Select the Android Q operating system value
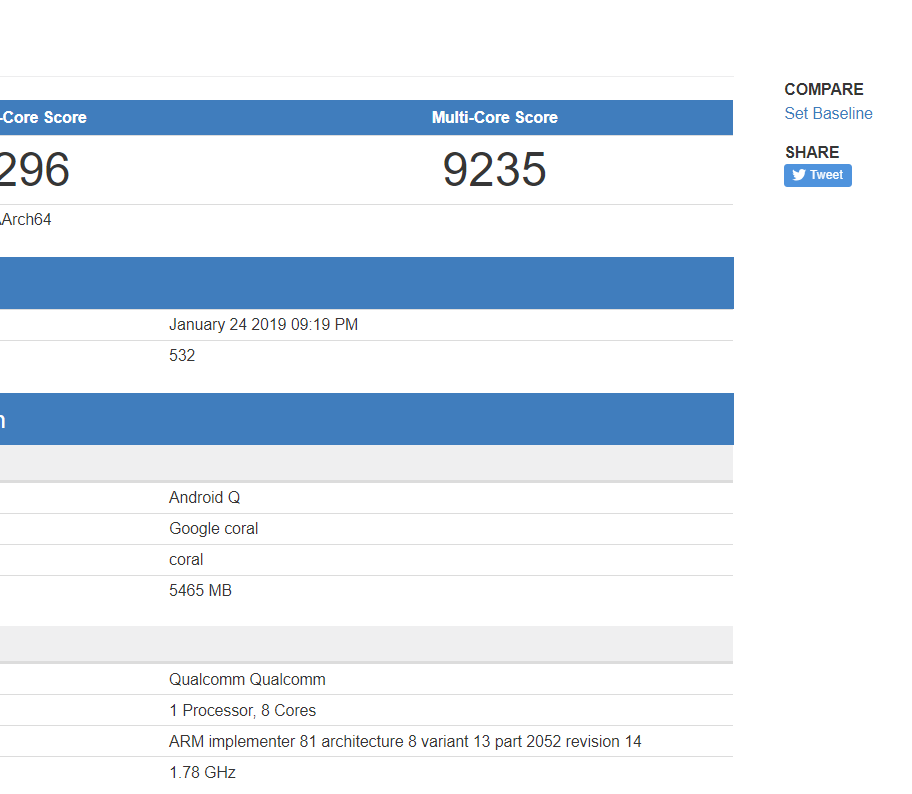Image resolution: width=912 pixels, height=794 pixels. point(204,497)
